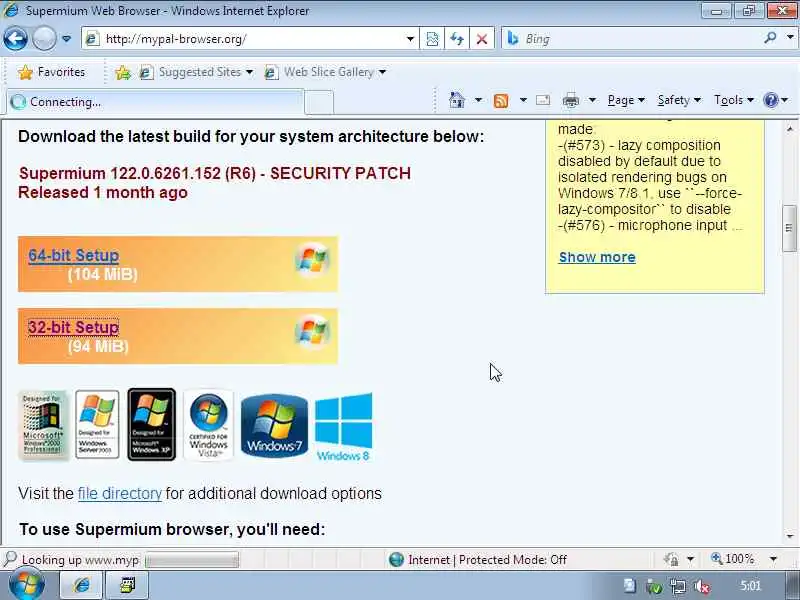The height and width of the screenshot is (600, 800).
Task: Click the Forward navigation button
Action: click(44, 39)
